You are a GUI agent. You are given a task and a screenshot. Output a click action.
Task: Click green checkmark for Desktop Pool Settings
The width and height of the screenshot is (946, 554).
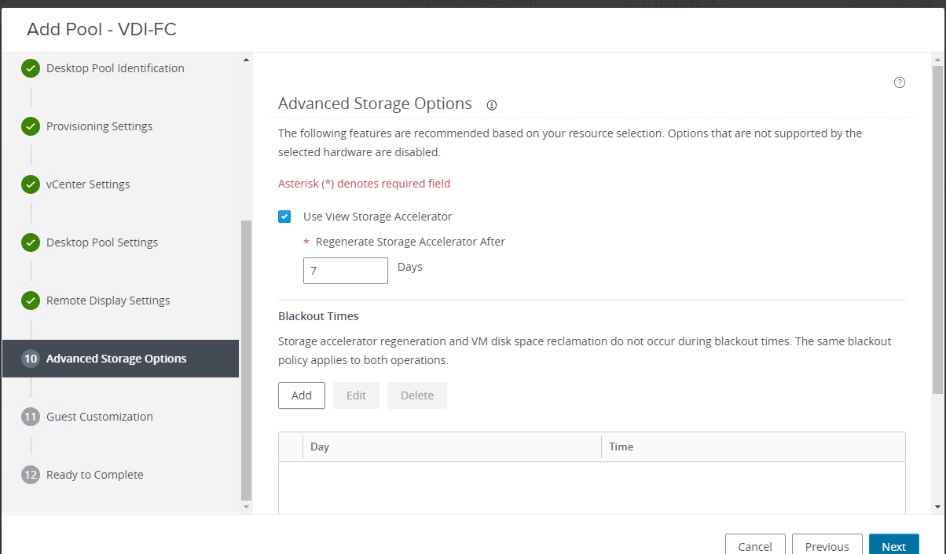[x=30, y=243]
